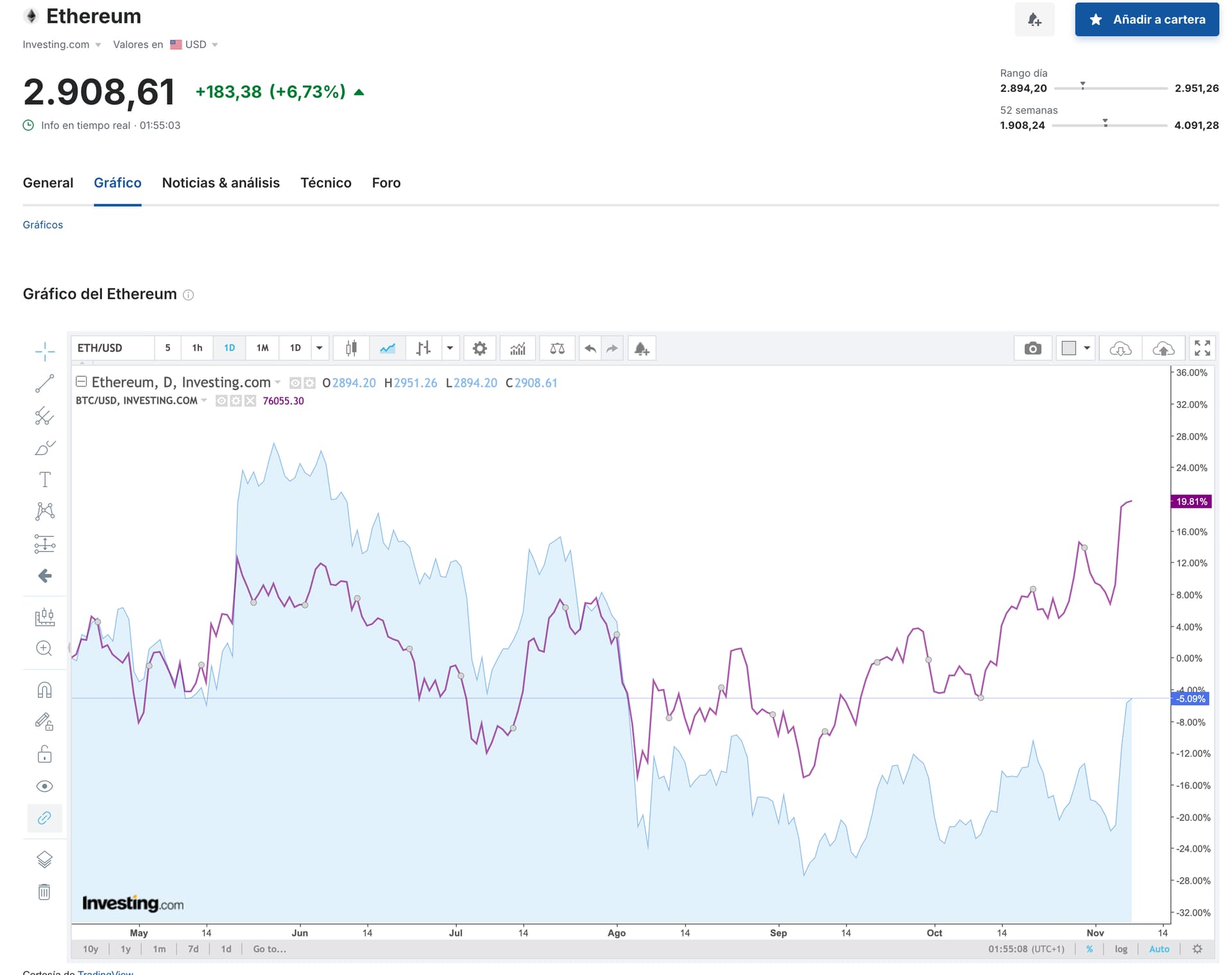This screenshot has height=975, width=1232.
Task: Select the trend line drawing tool
Action: coord(45,384)
